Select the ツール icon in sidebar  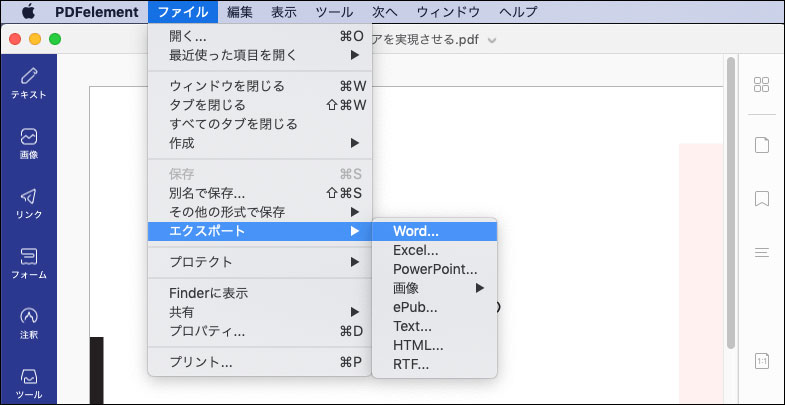[x=29, y=384]
